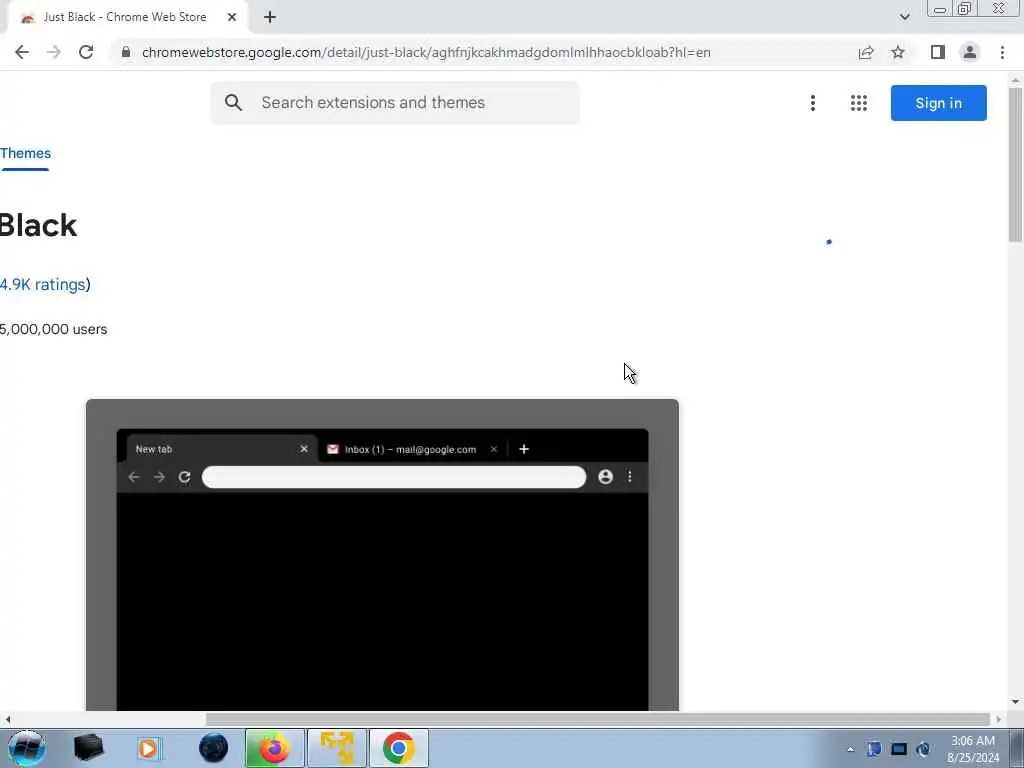Click the tray shield flag icon
This screenshot has width=1024, height=768.
pos(874,749)
